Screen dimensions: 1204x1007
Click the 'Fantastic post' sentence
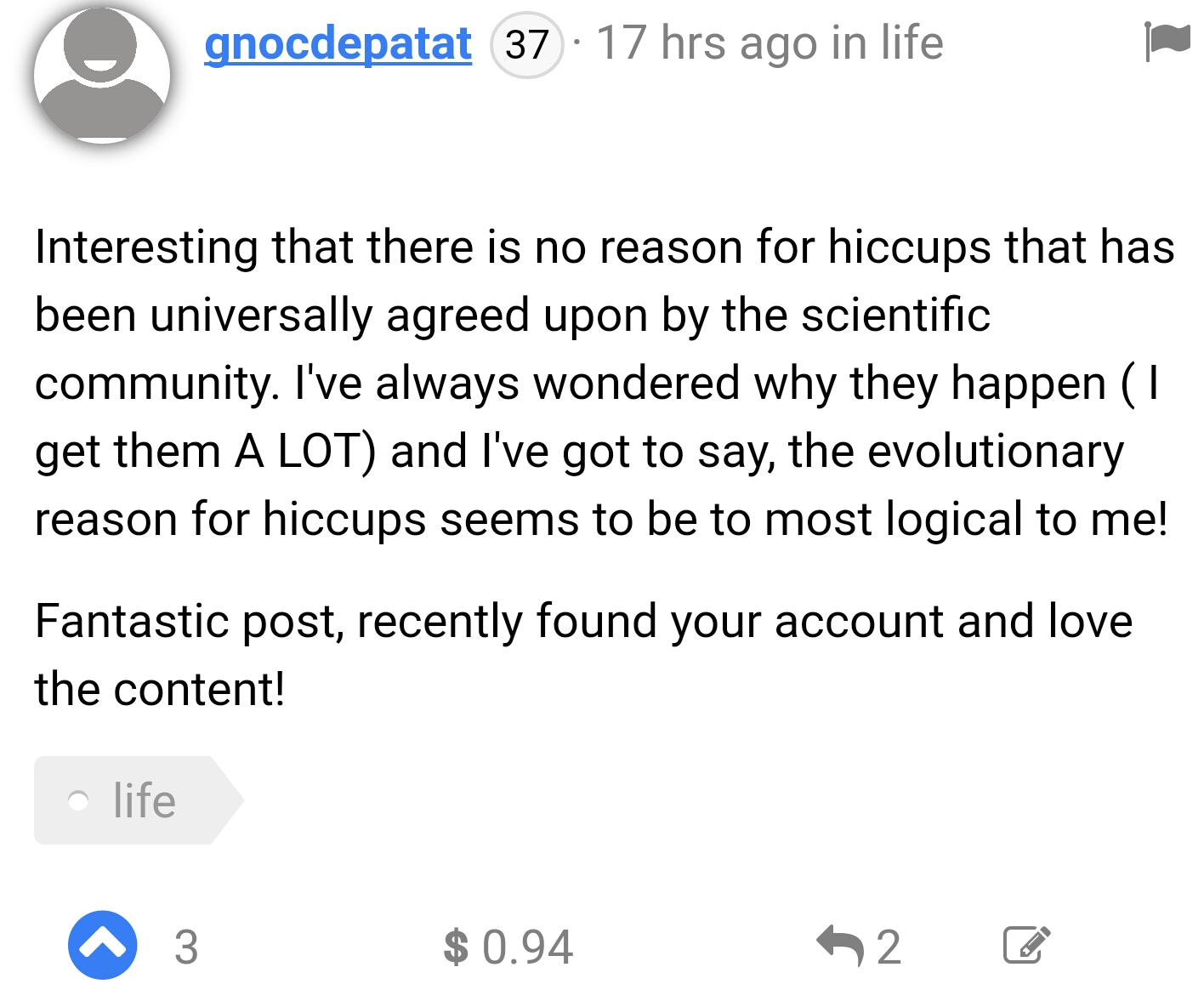189,621
